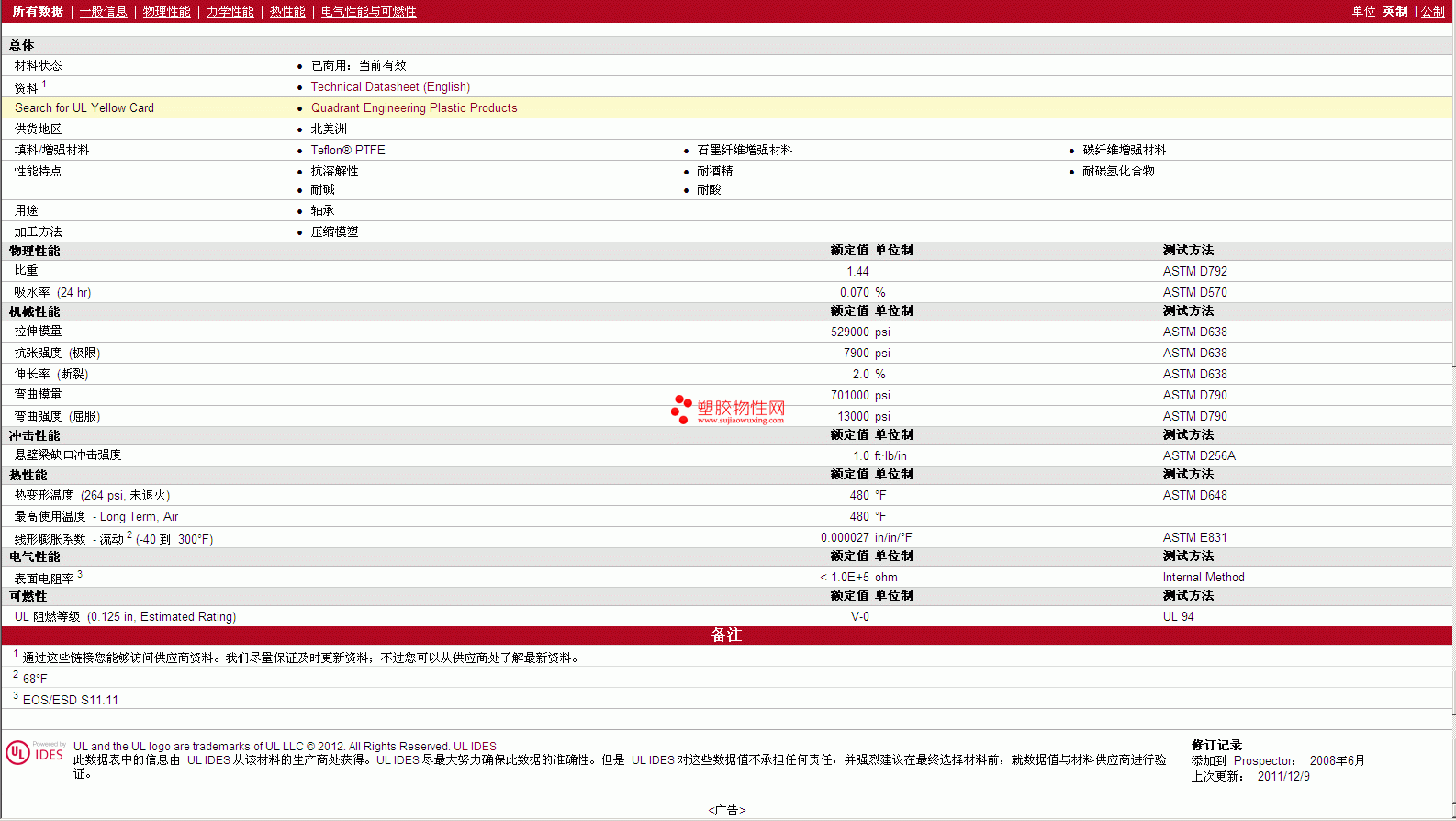Screen dimensions: 1456x821
Task: Switch units to 公制
Action: (x=1433, y=12)
